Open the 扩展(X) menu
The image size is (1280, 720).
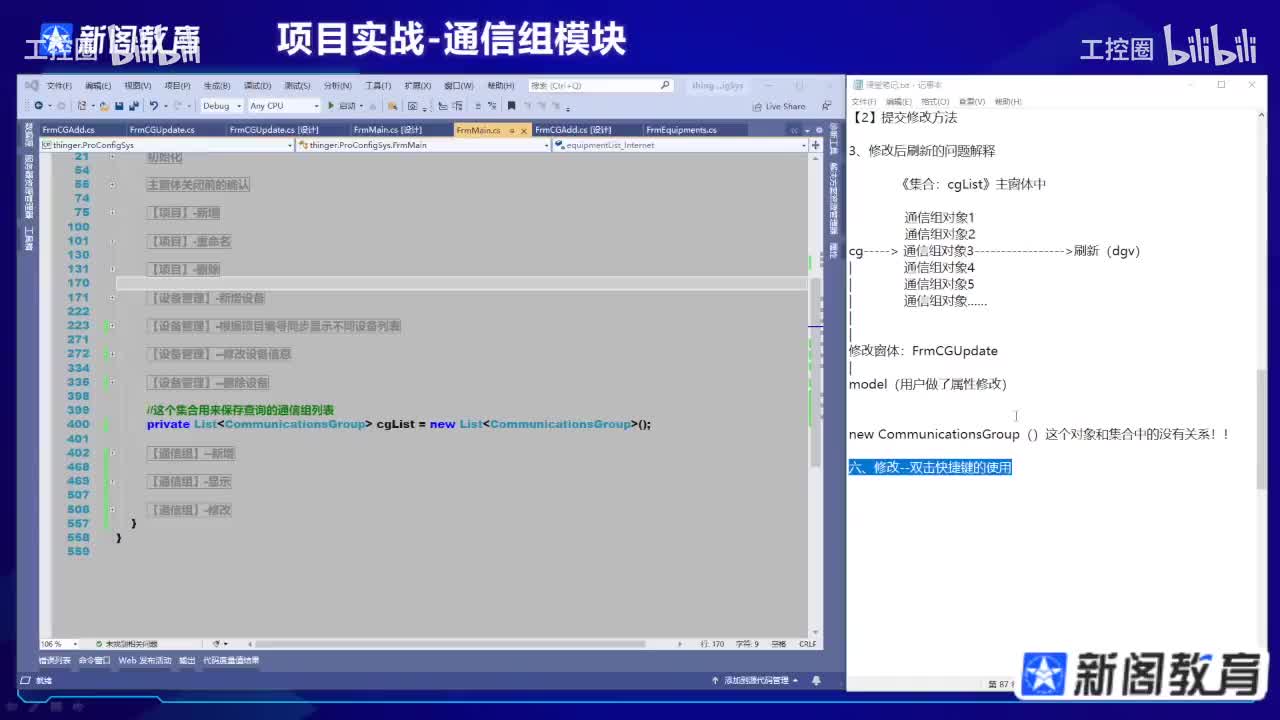tap(417, 86)
